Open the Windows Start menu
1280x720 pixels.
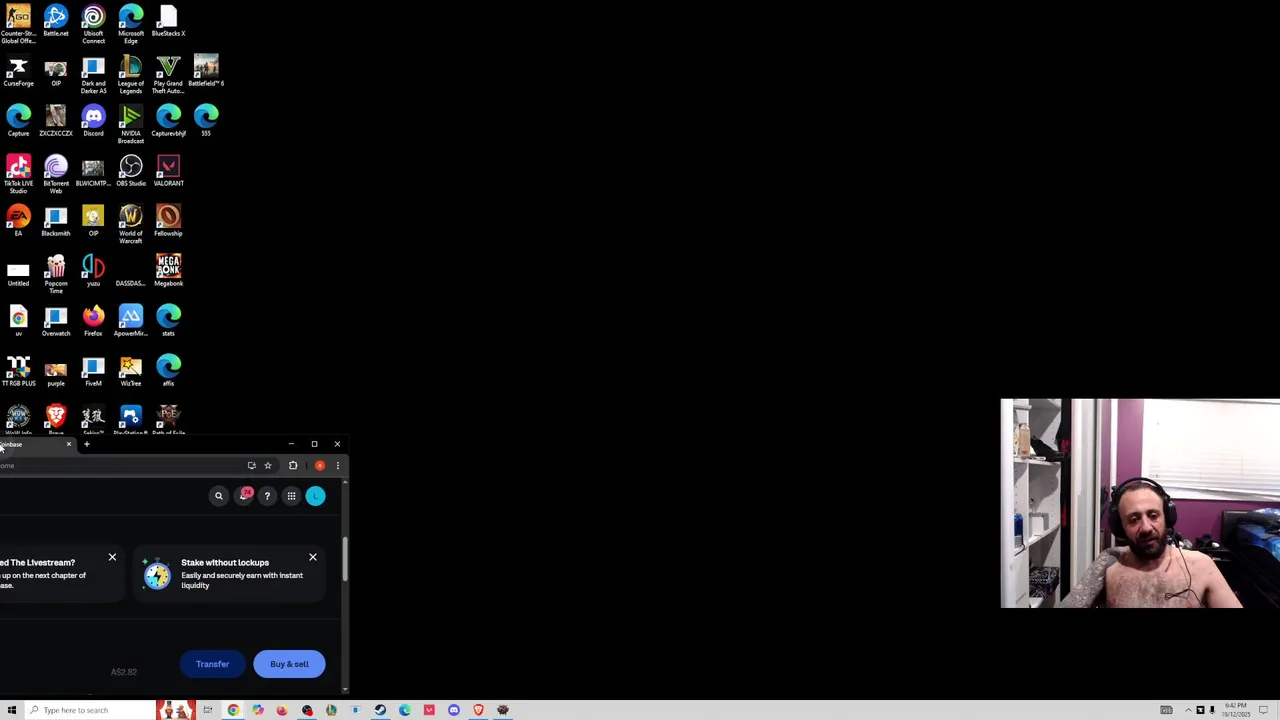pyautogui.click(x=12, y=710)
